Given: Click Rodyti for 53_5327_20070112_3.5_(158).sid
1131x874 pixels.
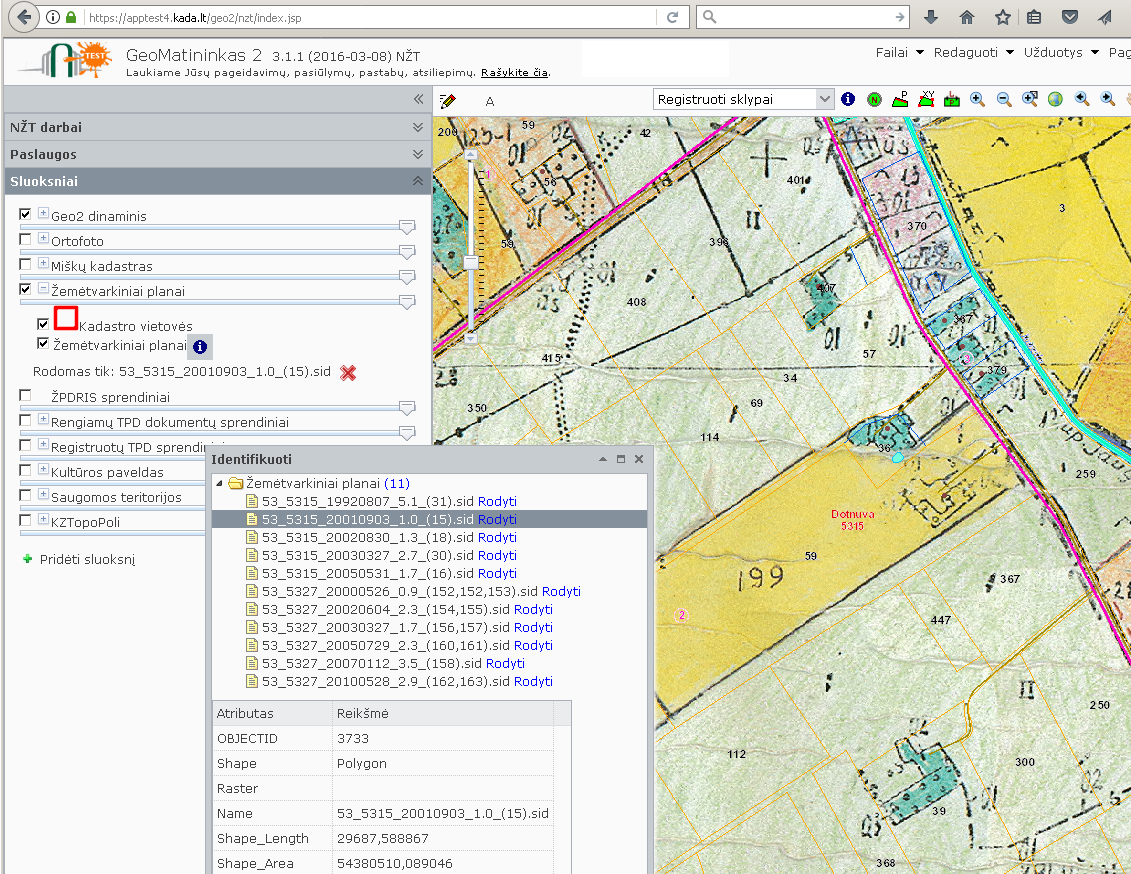Looking at the screenshot, I should click(x=506, y=664).
